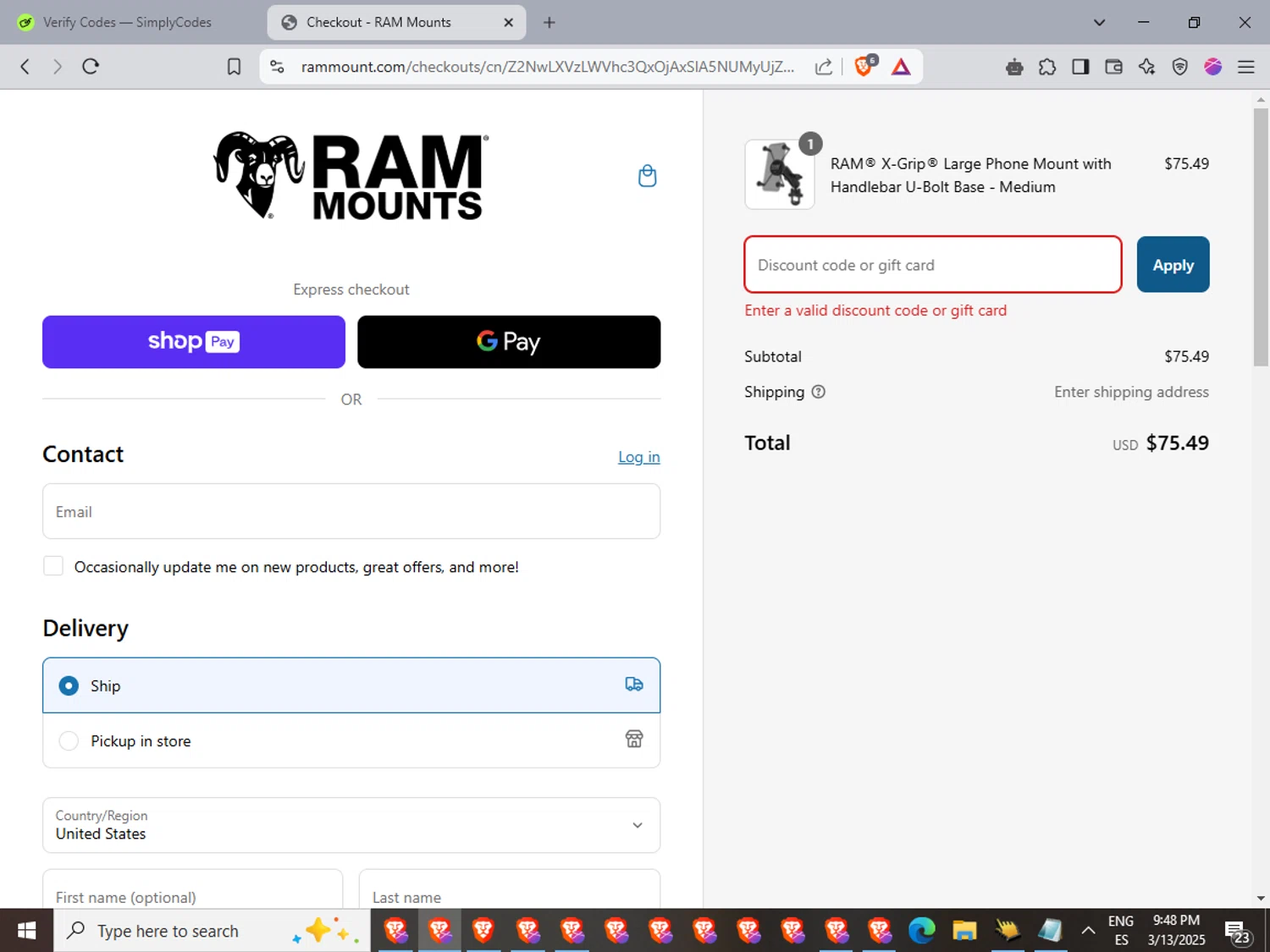Click the robot extension icon
Screen dimensions: 1270x952
point(1014,67)
